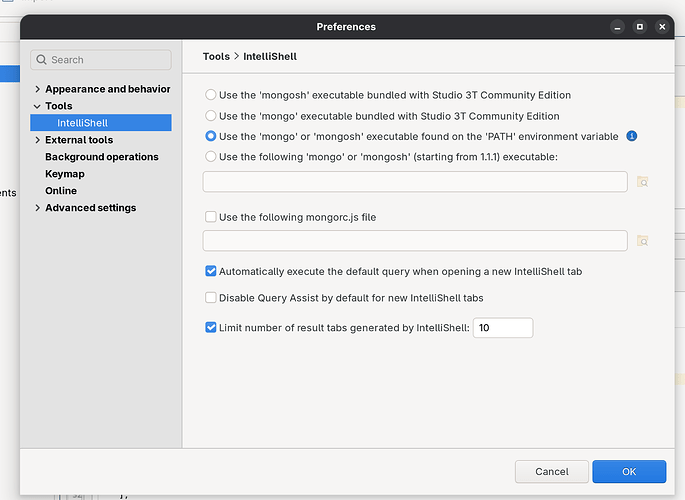Maximize the Preferences window

[x=640, y=27]
